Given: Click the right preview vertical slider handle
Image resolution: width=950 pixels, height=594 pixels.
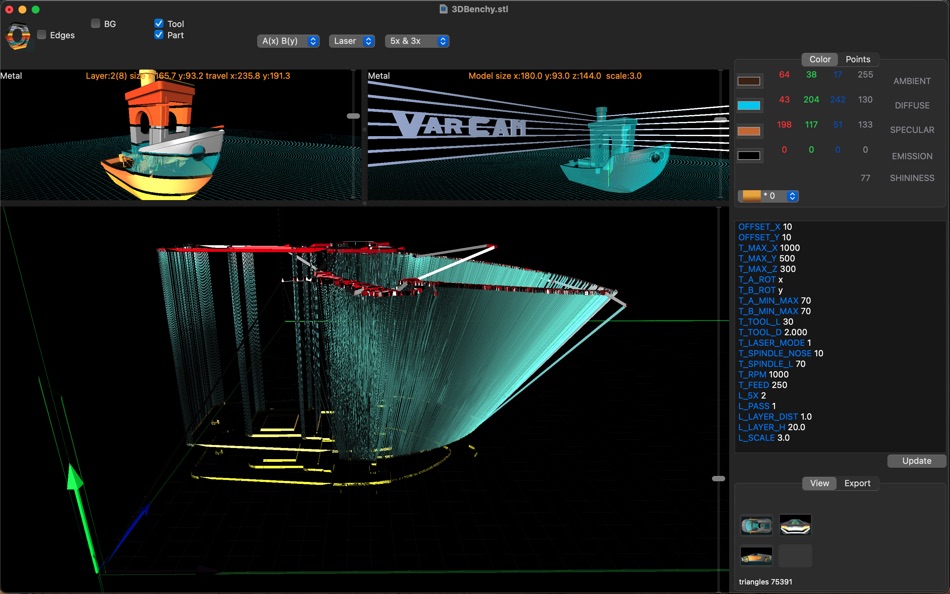Looking at the screenshot, I should [x=720, y=119].
